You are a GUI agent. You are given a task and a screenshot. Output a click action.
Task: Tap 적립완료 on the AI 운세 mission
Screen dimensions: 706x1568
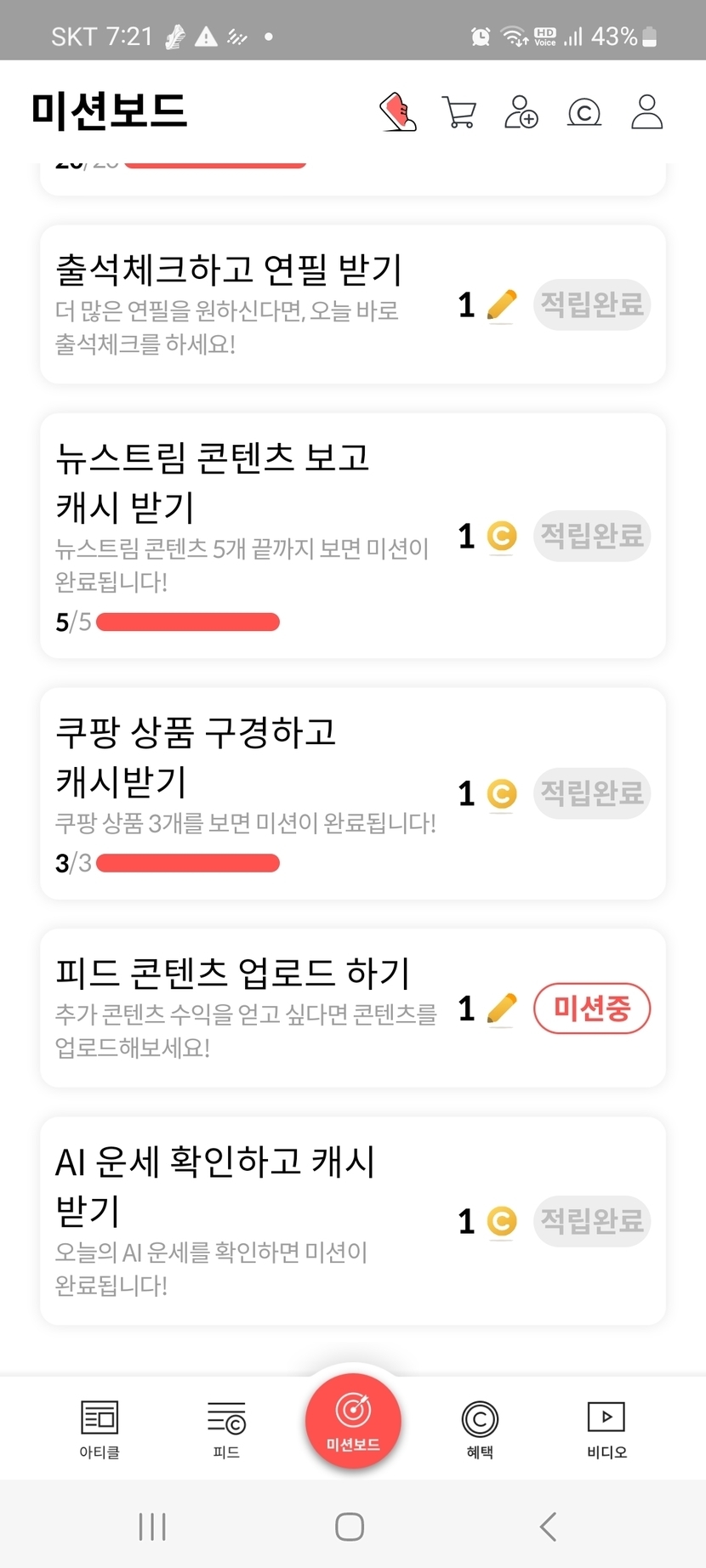click(592, 1221)
